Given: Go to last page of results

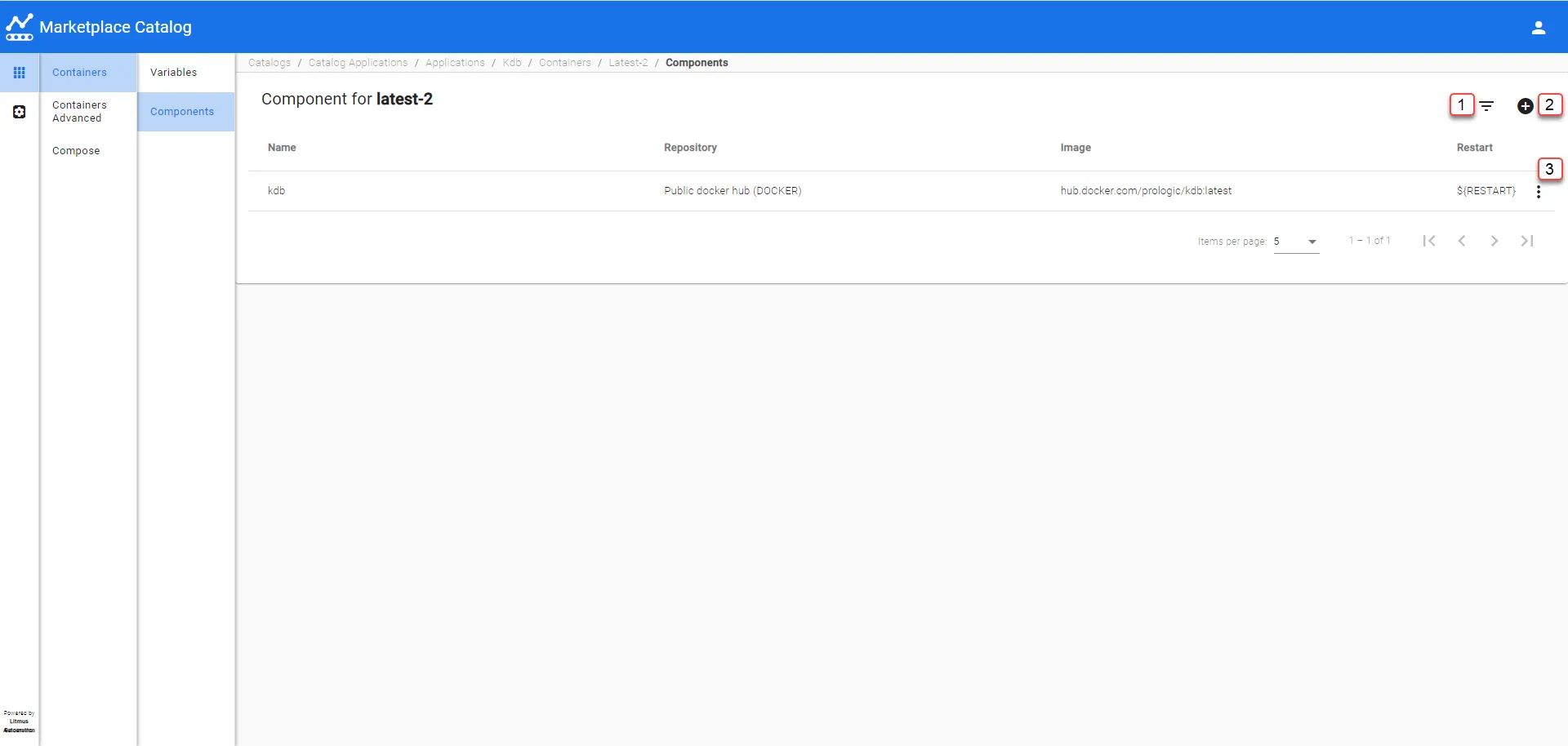Looking at the screenshot, I should (1527, 241).
